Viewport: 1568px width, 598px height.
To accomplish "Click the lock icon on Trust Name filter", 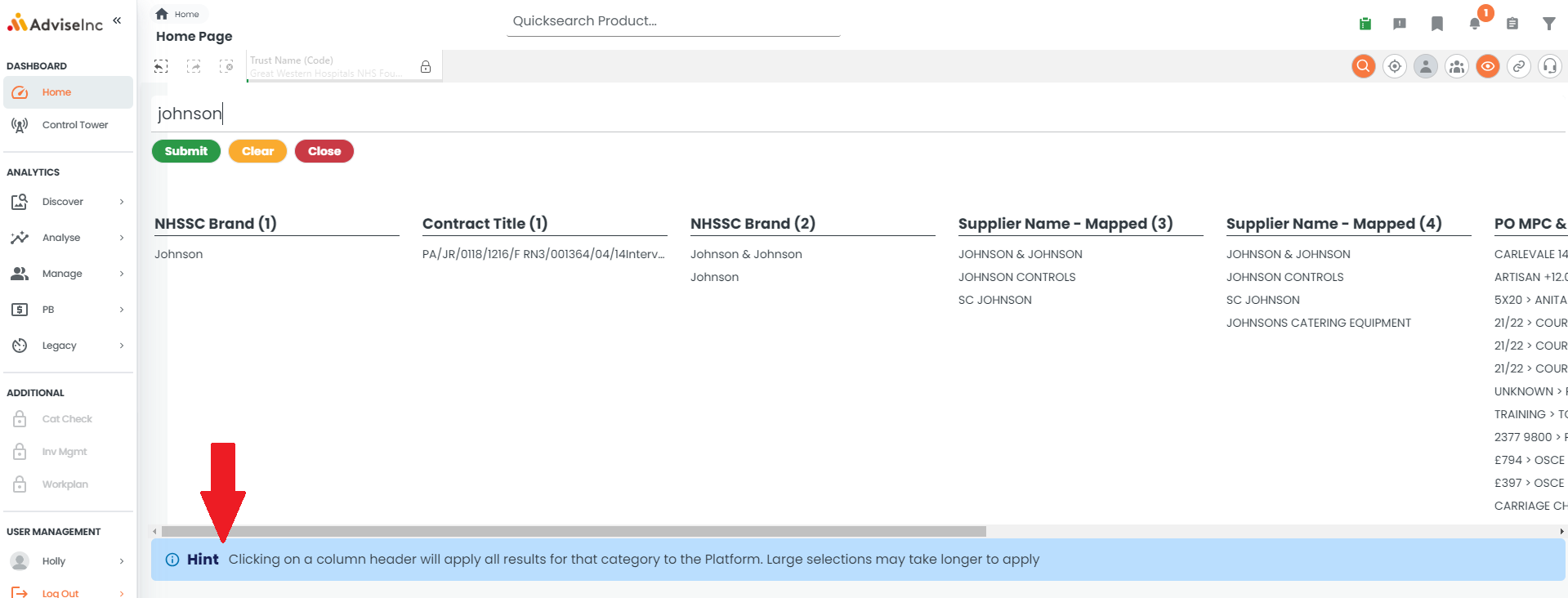I will pyautogui.click(x=426, y=67).
